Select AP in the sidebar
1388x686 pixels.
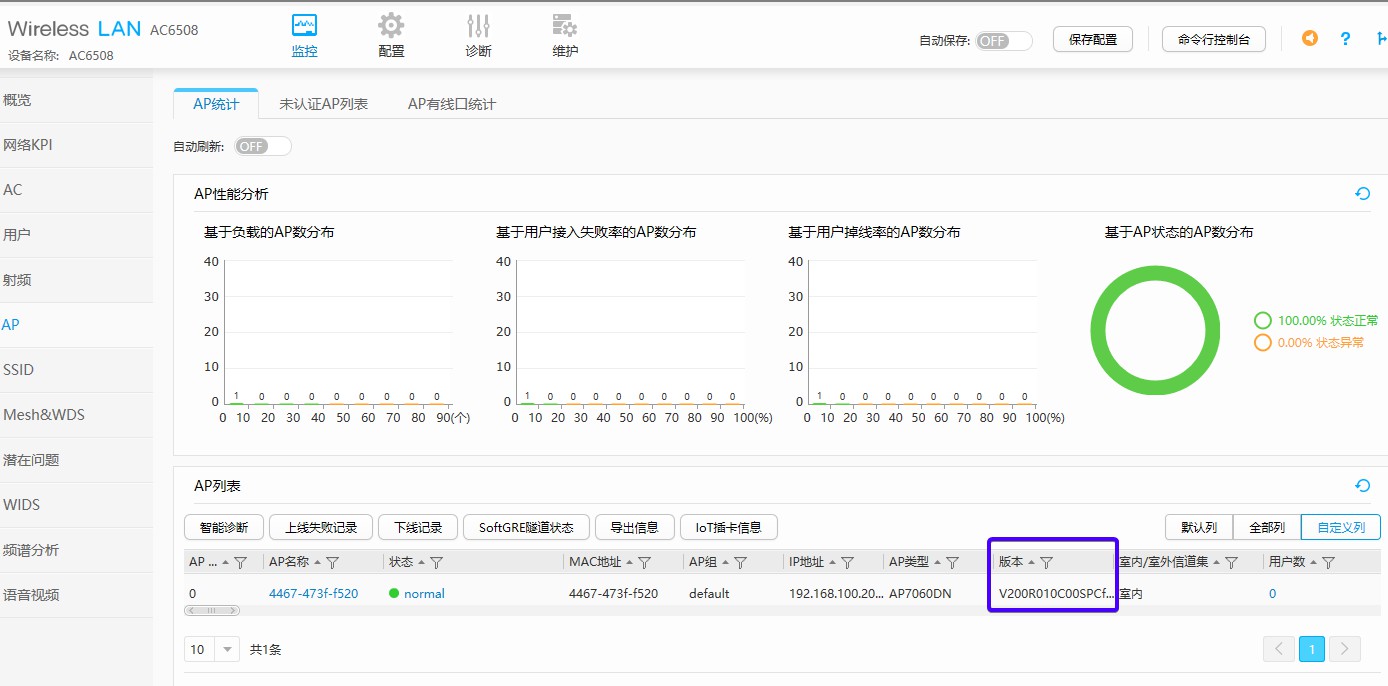tap(76, 325)
